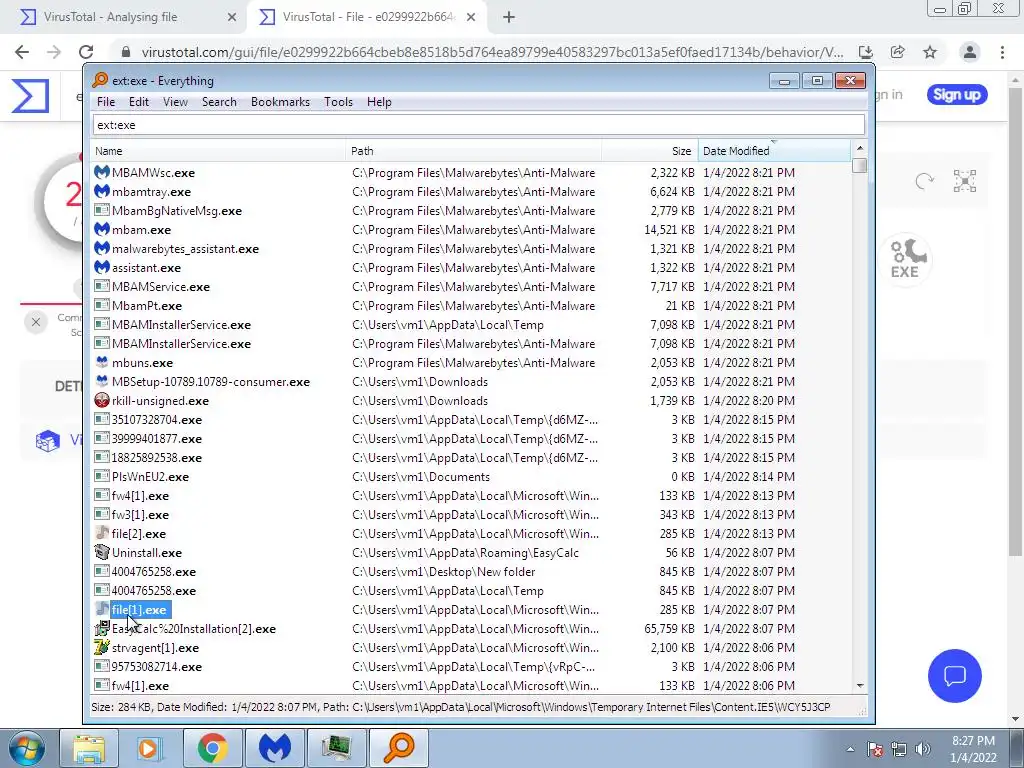Select the MbamPt.exe row
Image resolution: width=1024 pixels, height=768 pixels.
(470, 305)
